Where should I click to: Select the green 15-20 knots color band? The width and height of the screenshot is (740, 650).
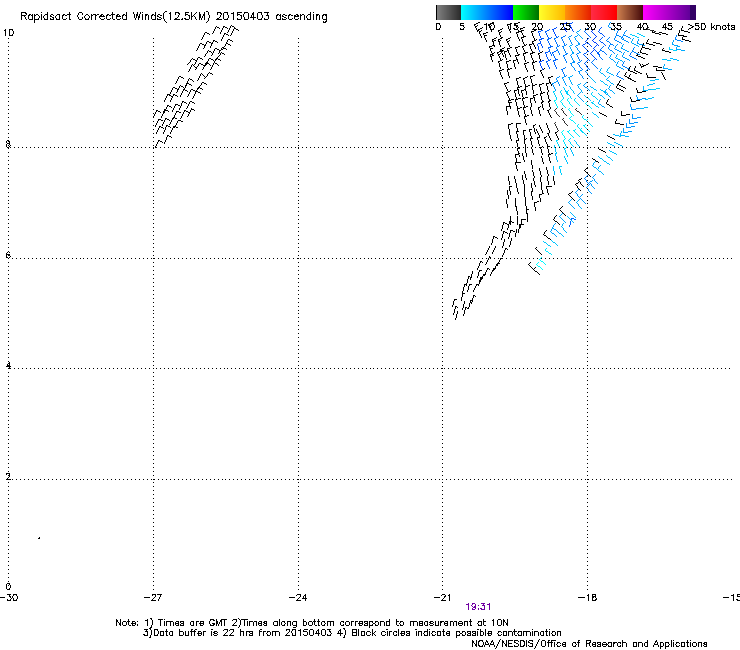coord(526,12)
